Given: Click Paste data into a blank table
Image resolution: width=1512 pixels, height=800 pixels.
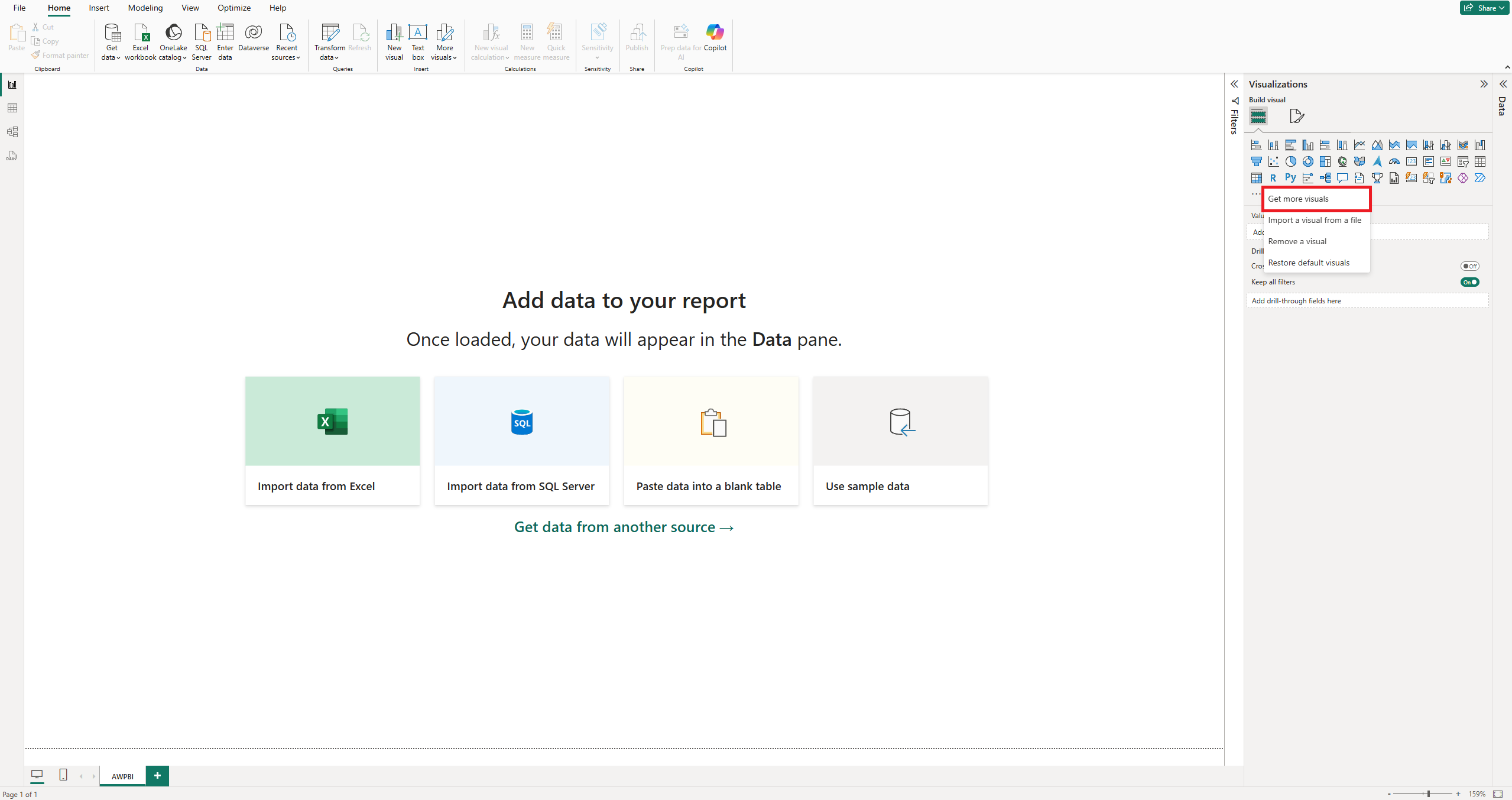Looking at the screenshot, I should point(711,441).
